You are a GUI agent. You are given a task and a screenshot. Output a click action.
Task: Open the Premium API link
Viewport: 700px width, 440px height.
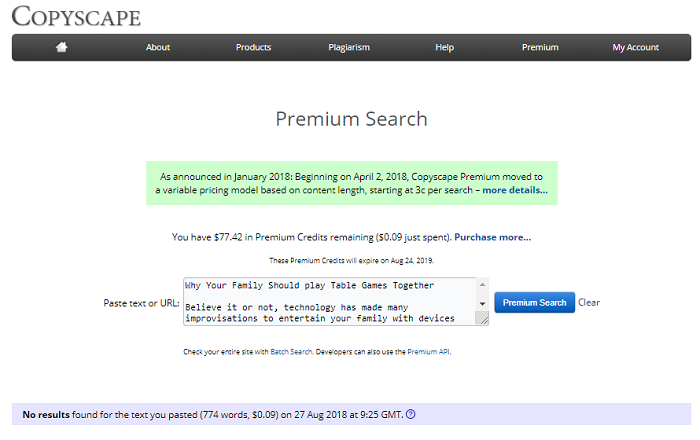(x=429, y=352)
